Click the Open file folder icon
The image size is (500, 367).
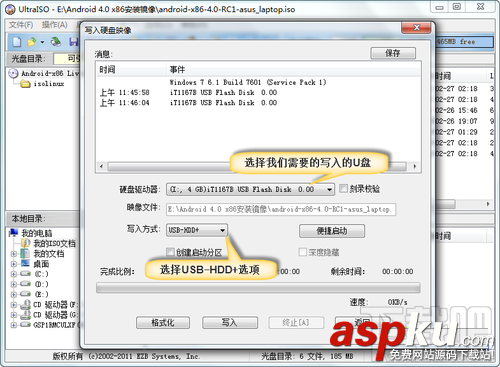[31, 42]
